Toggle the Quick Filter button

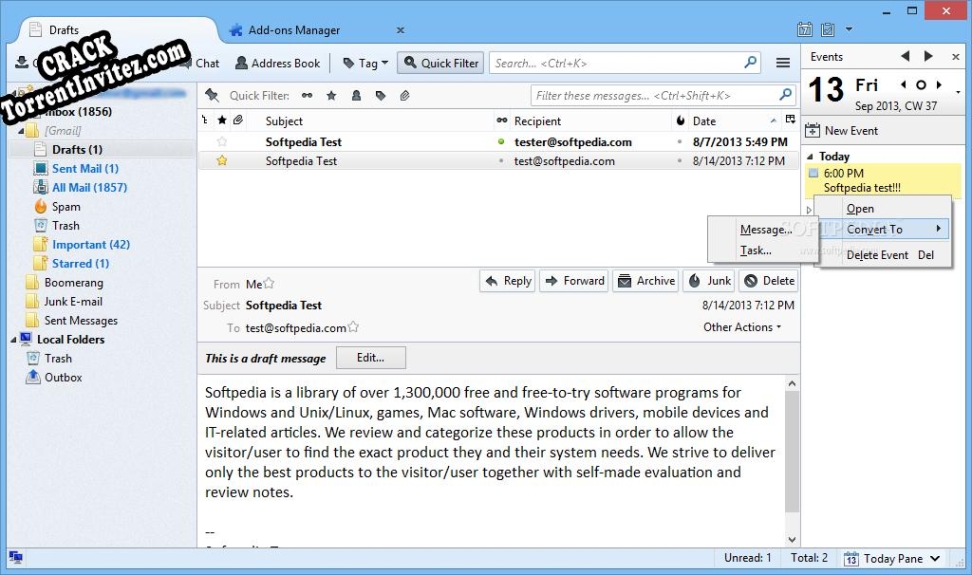click(441, 63)
